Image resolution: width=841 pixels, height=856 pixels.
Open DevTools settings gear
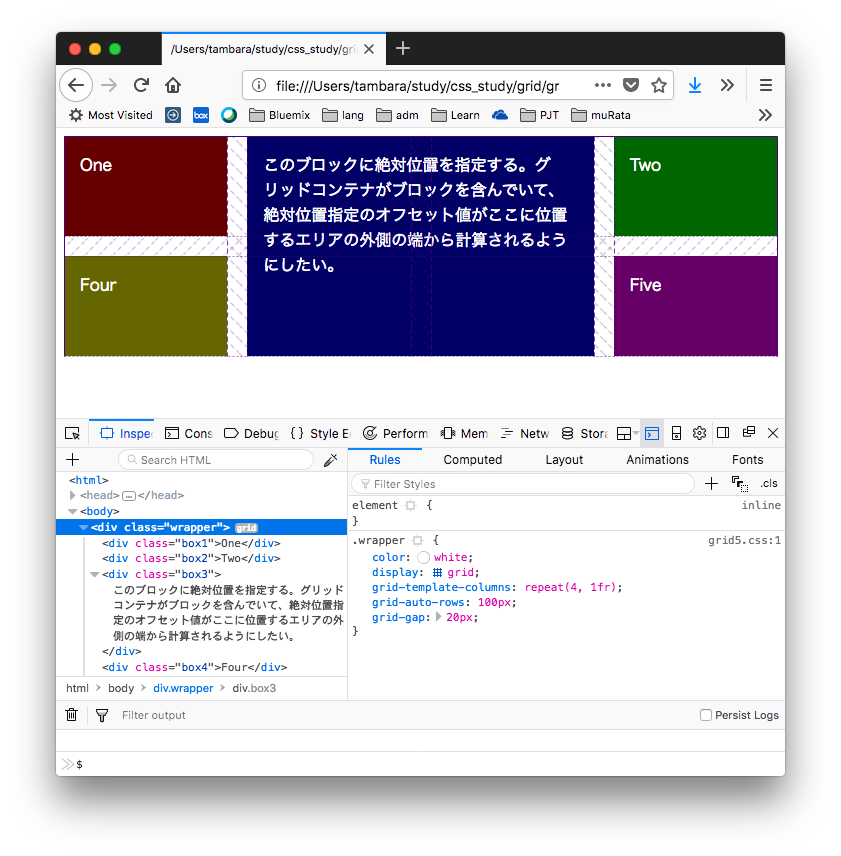[x=699, y=433]
